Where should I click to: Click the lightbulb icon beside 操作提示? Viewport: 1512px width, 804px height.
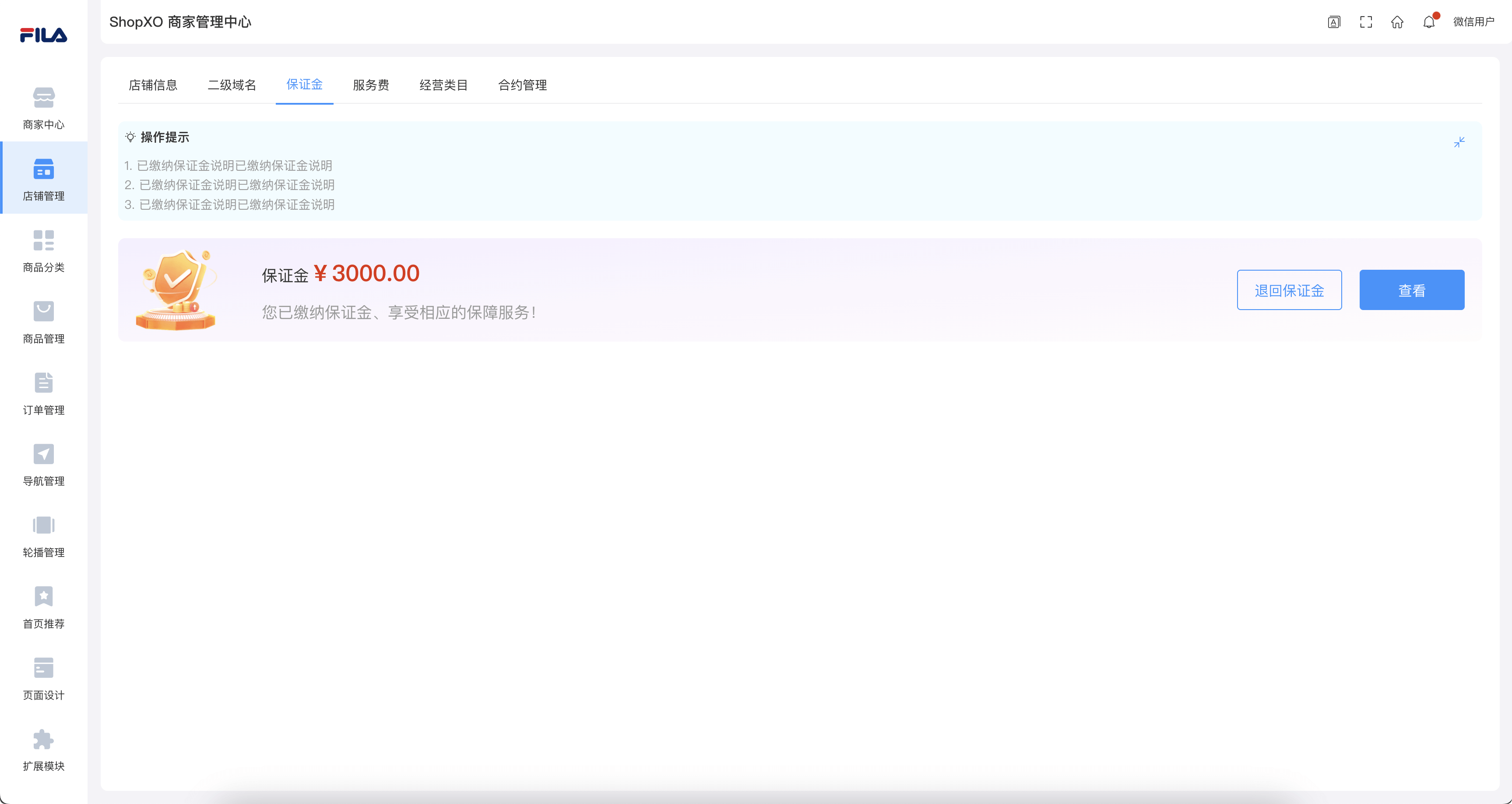click(130, 137)
